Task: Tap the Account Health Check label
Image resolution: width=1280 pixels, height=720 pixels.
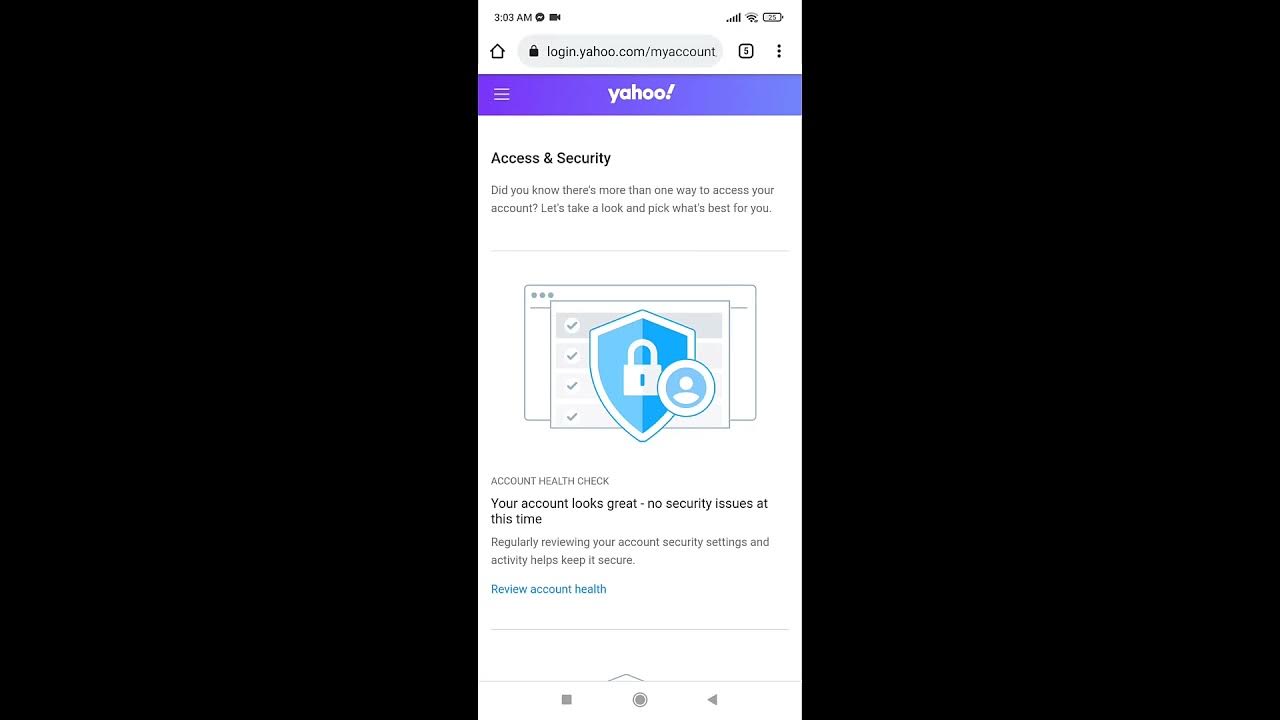Action: point(550,481)
